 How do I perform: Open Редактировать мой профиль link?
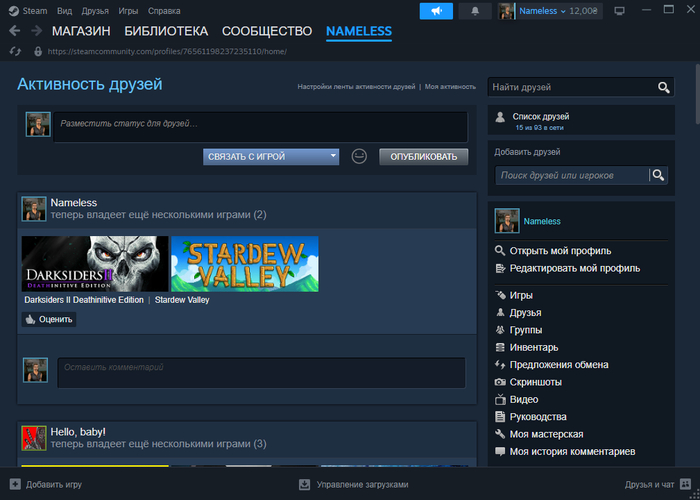tap(575, 268)
